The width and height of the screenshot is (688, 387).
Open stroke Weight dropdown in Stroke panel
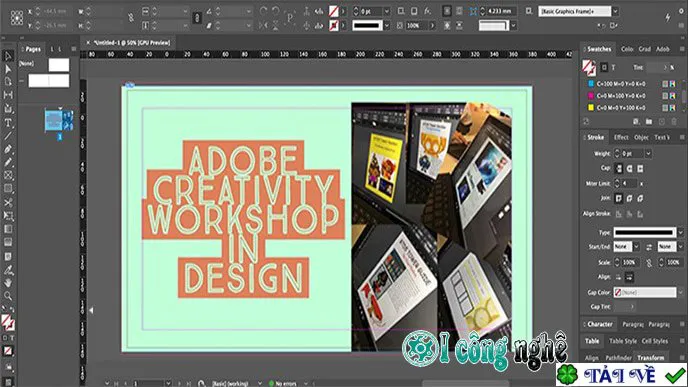click(x=648, y=154)
